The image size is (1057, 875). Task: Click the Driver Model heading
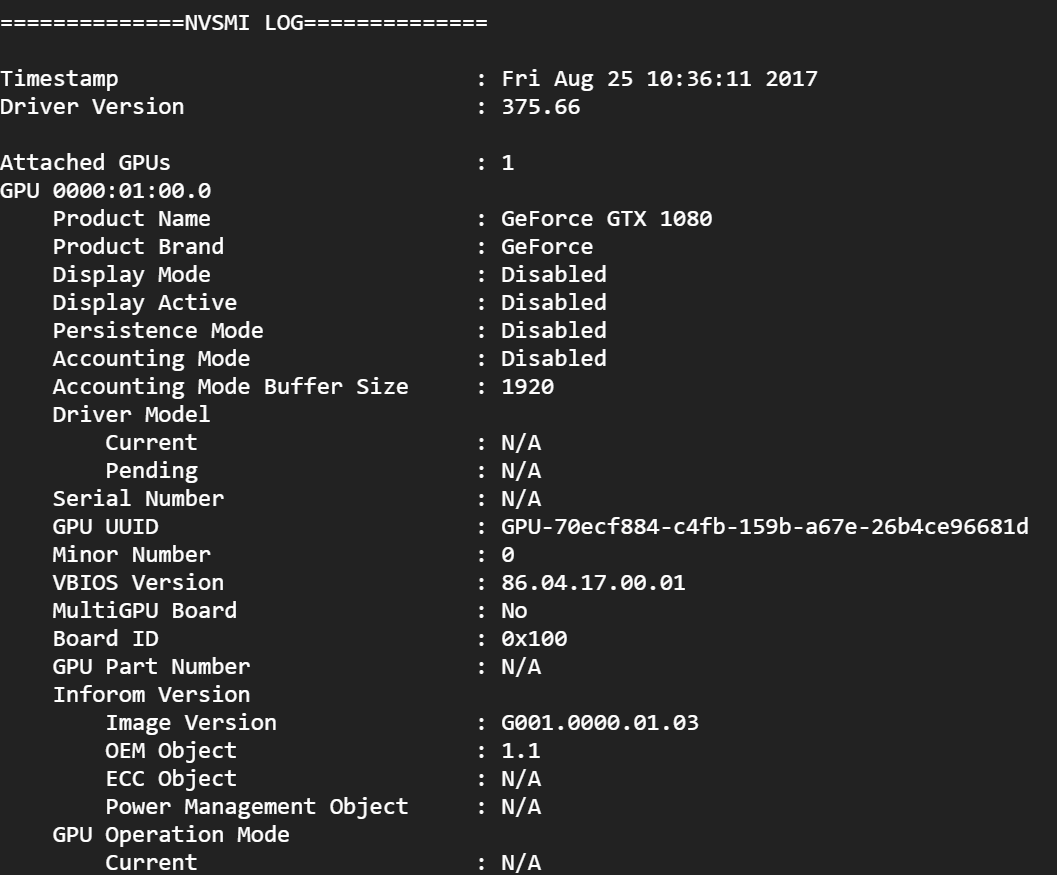pyautogui.click(x=131, y=414)
